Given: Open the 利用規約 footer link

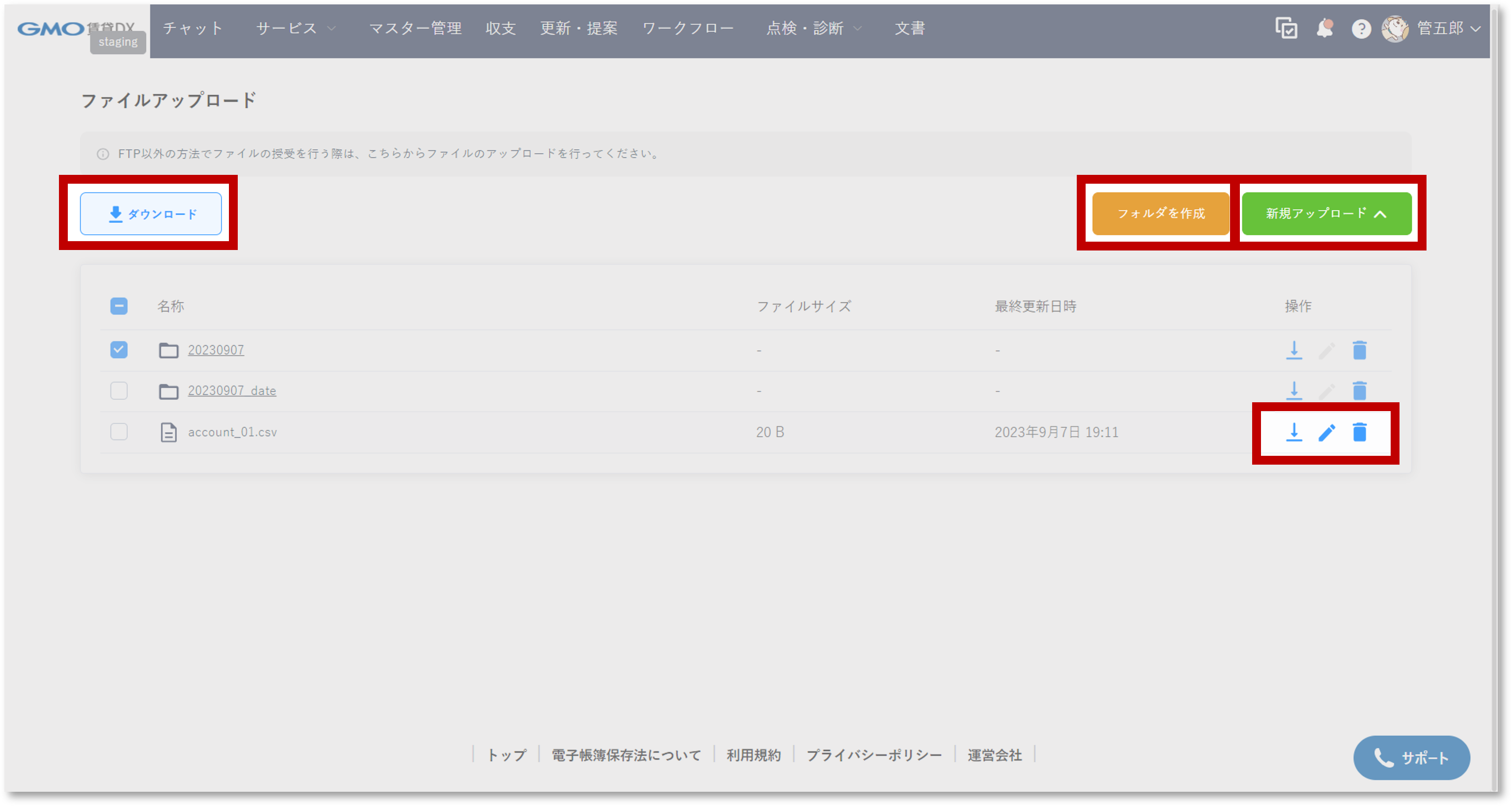Looking at the screenshot, I should [753, 755].
